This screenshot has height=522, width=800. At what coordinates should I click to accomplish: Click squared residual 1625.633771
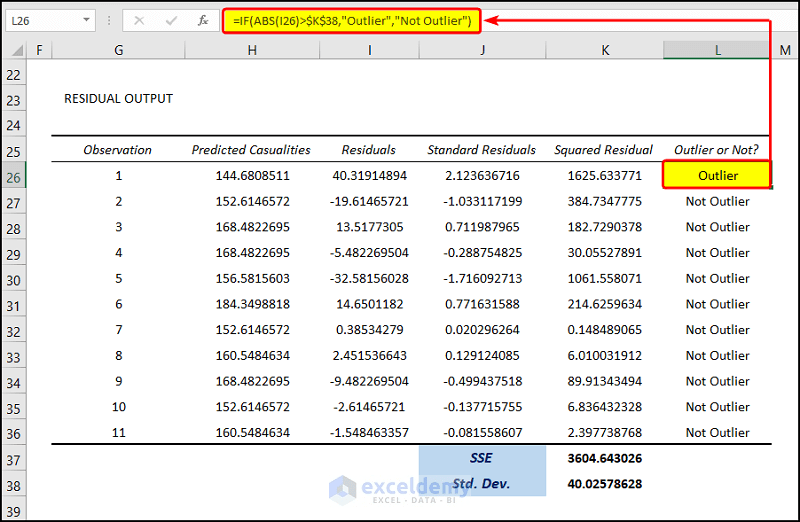point(605,176)
